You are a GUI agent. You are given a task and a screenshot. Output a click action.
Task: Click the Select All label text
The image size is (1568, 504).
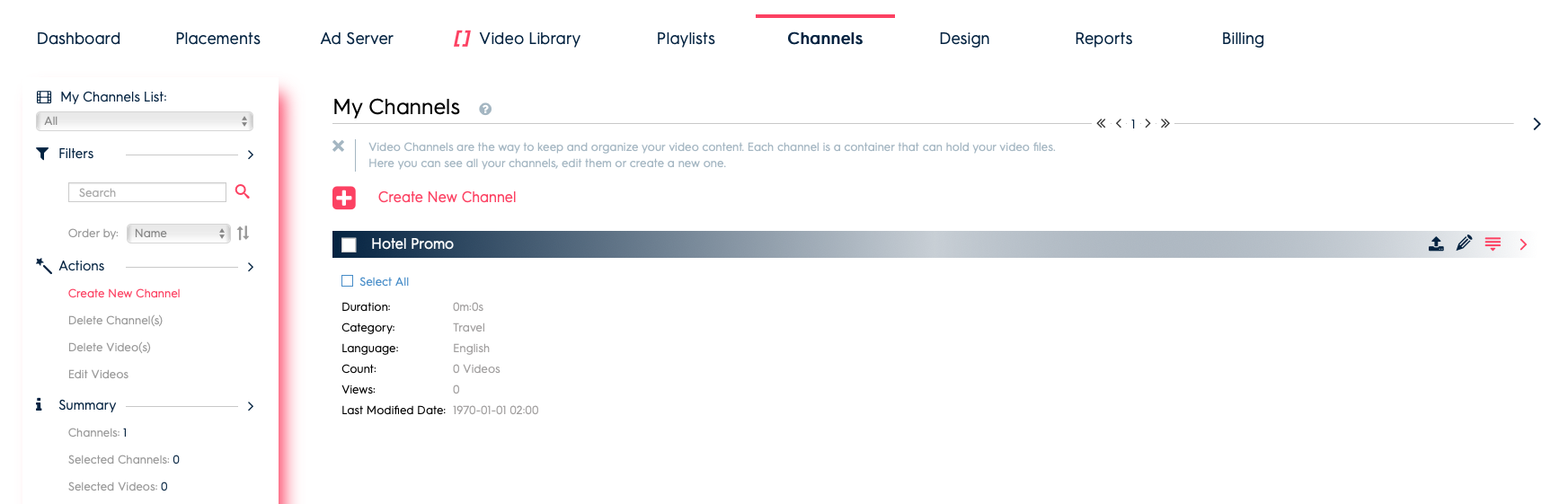[x=384, y=282]
